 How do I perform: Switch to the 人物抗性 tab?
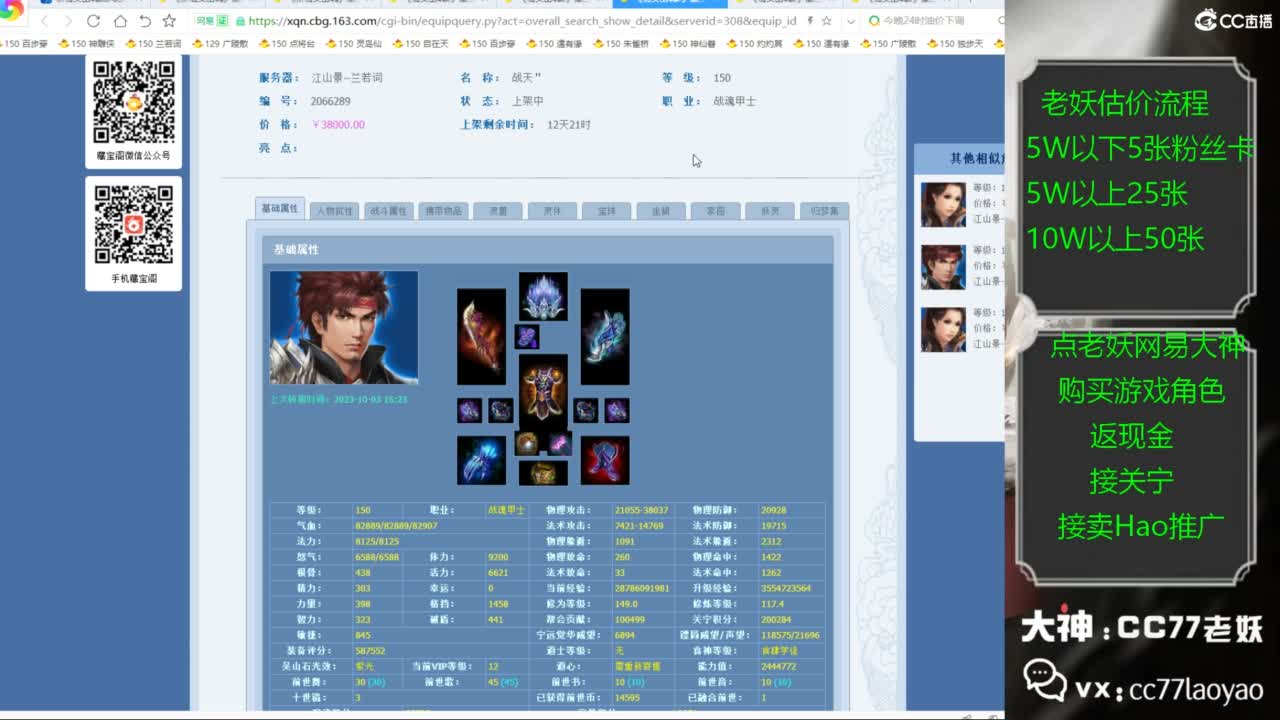335,211
